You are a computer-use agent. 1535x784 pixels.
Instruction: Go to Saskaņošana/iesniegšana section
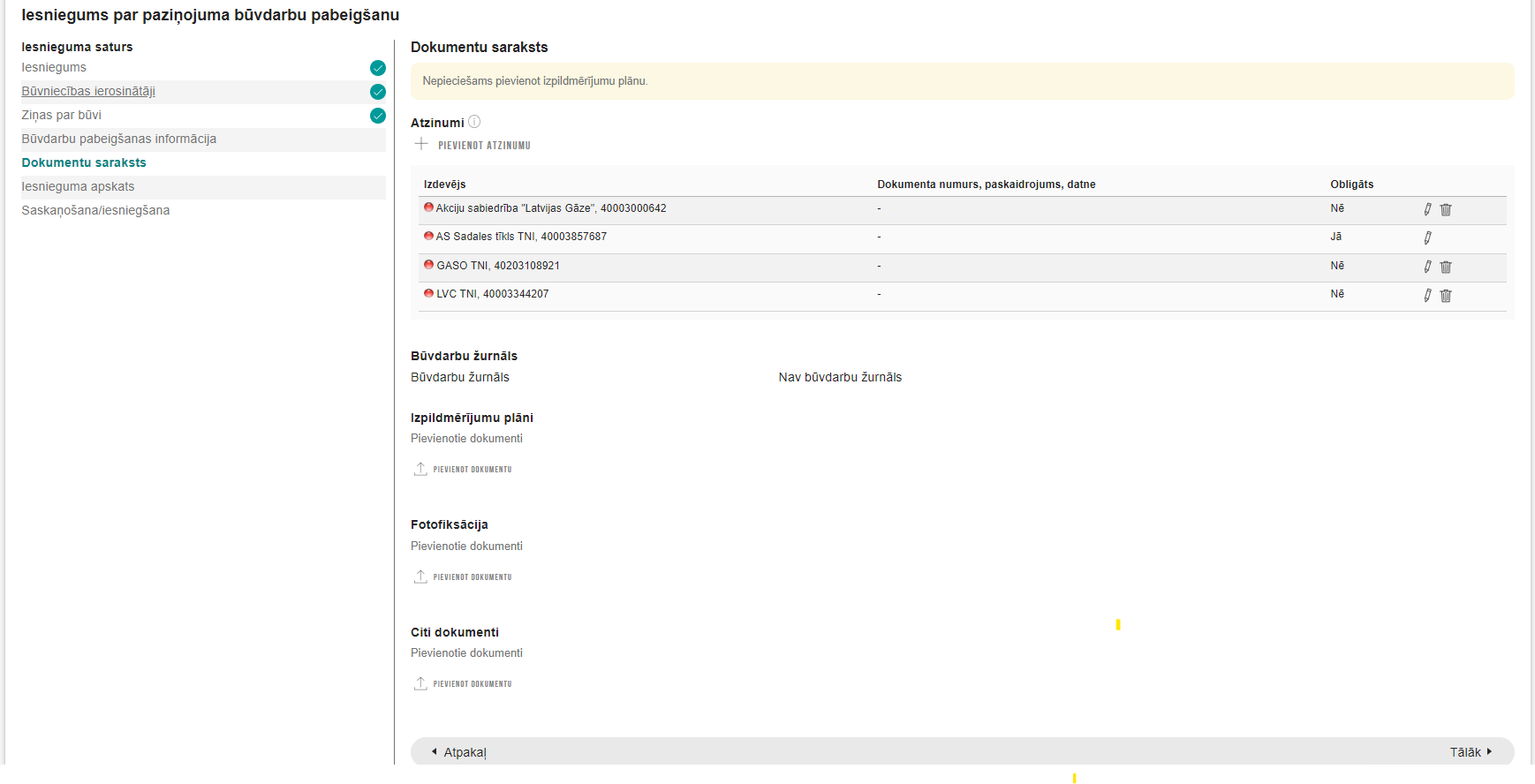(95, 210)
